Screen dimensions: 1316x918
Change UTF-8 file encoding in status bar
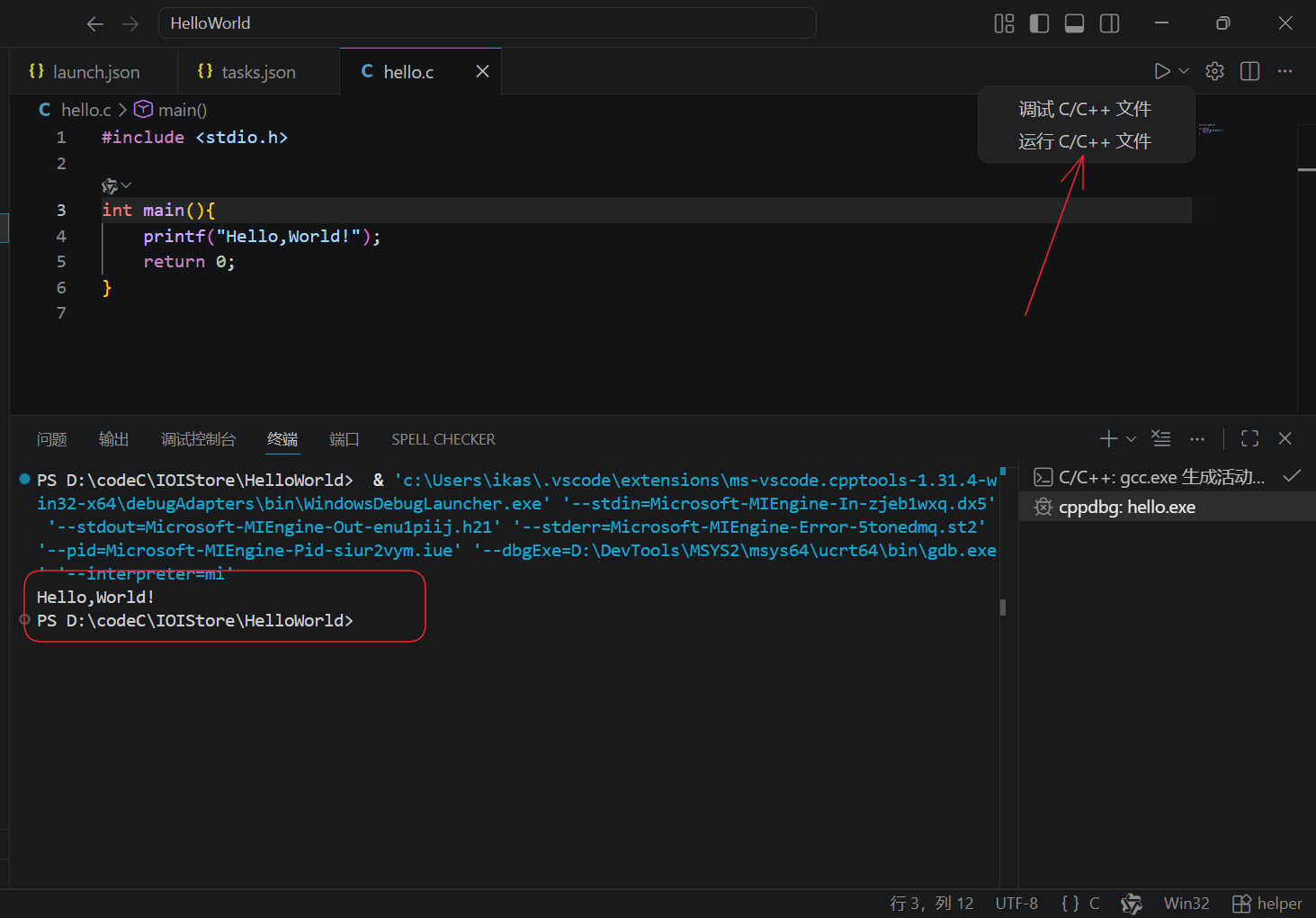pos(1016,904)
